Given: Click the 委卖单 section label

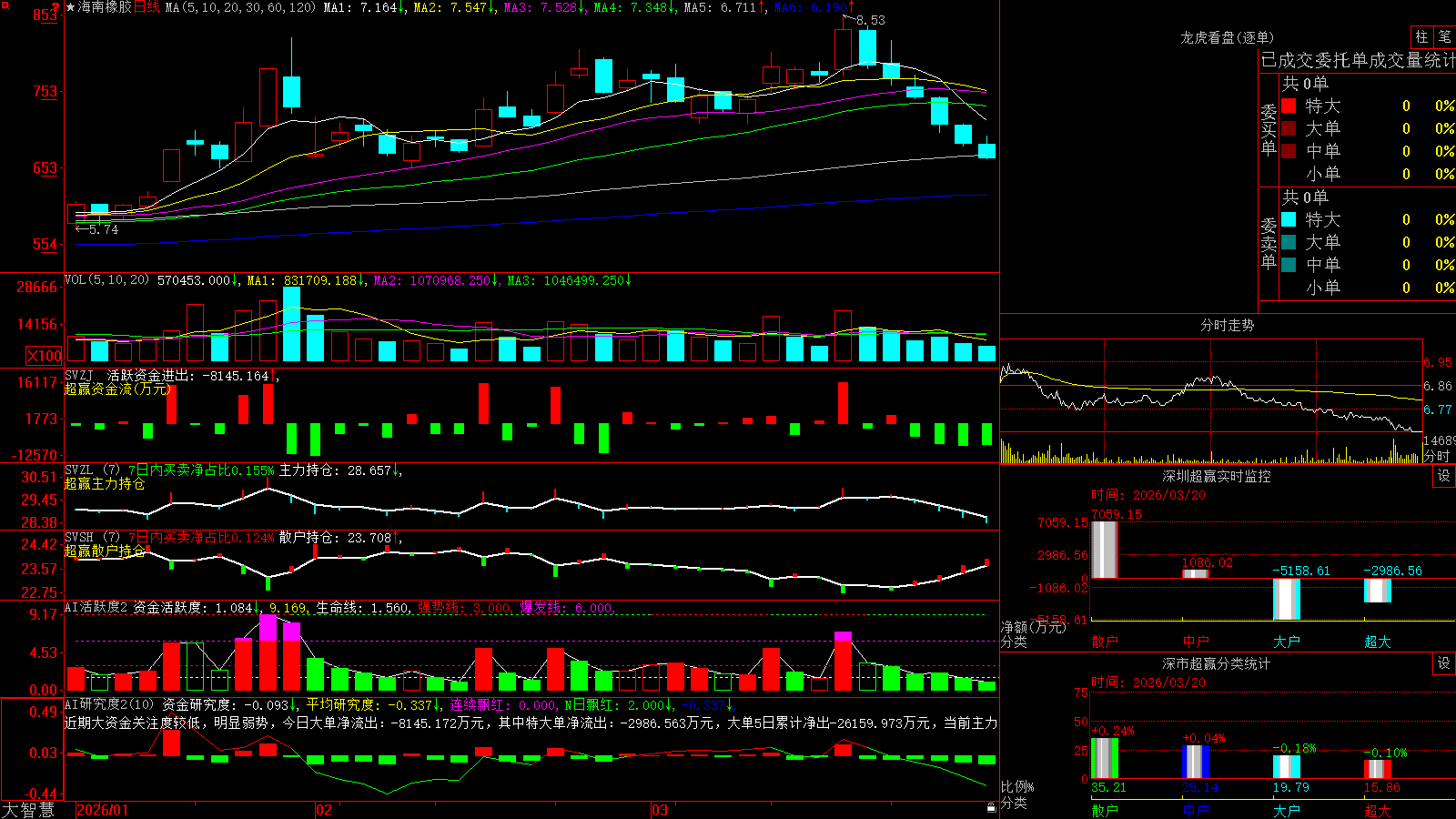Looking at the screenshot, I should [1269, 243].
